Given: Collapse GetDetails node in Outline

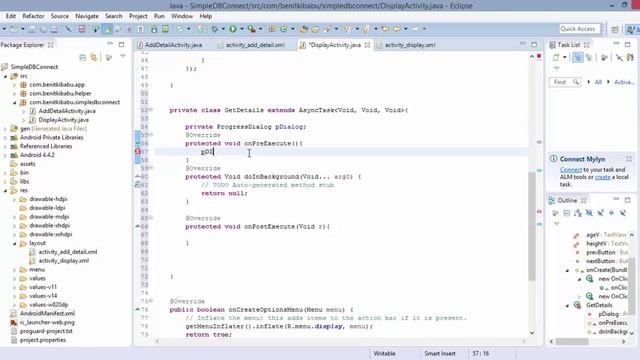Looking at the screenshot, I should tap(567, 305).
